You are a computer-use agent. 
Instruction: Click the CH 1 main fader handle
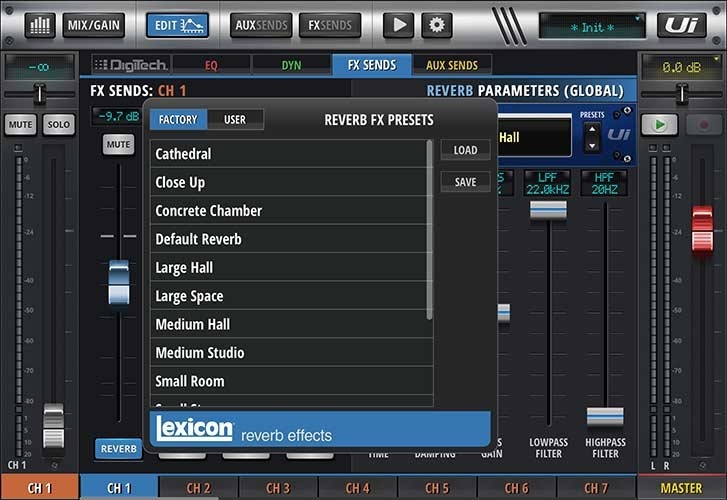click(x=54, y=425)
